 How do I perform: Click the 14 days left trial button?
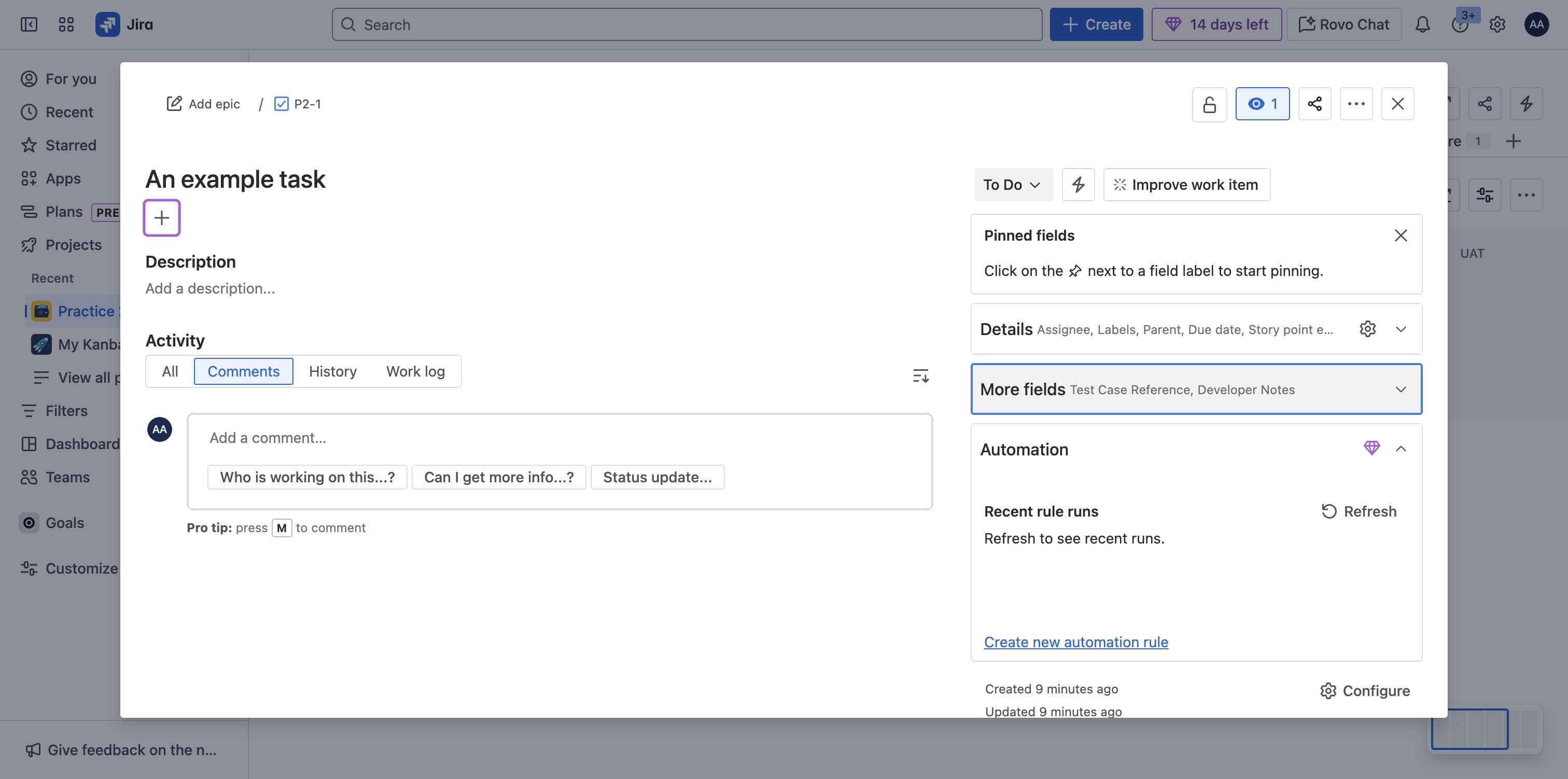tap(1216, 24)
